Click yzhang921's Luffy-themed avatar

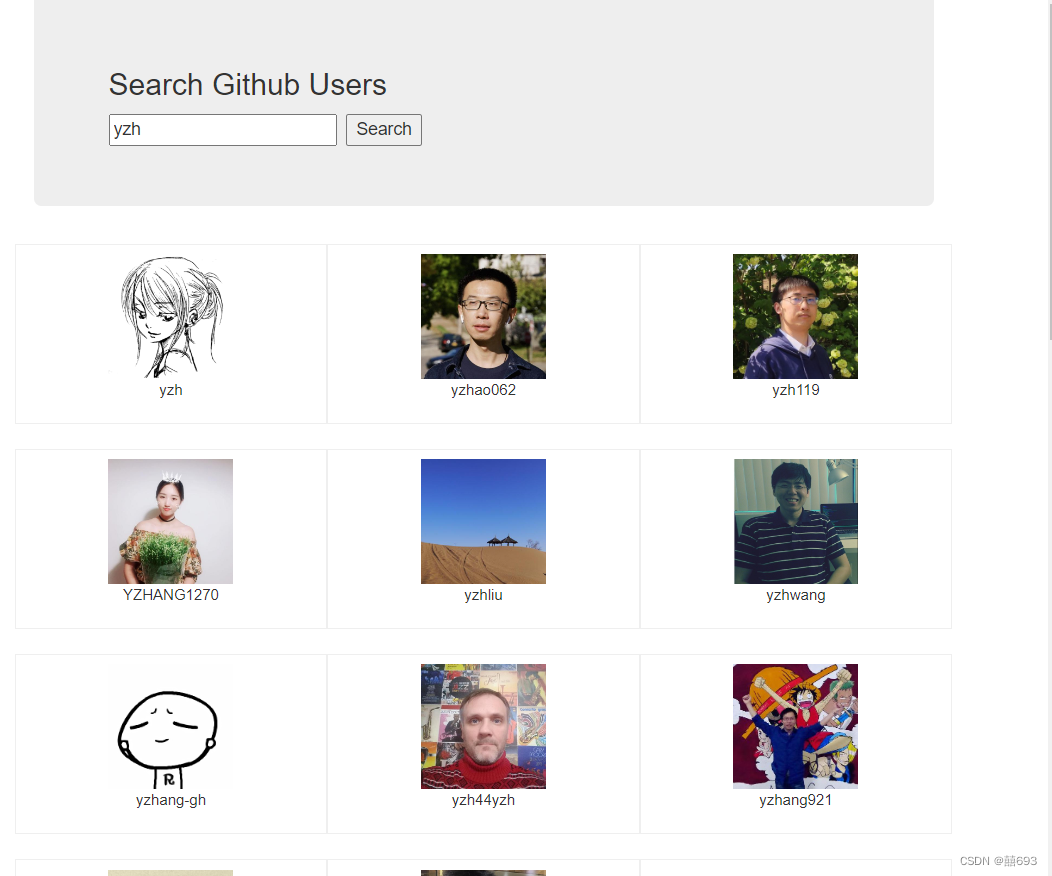coord(795,726)
